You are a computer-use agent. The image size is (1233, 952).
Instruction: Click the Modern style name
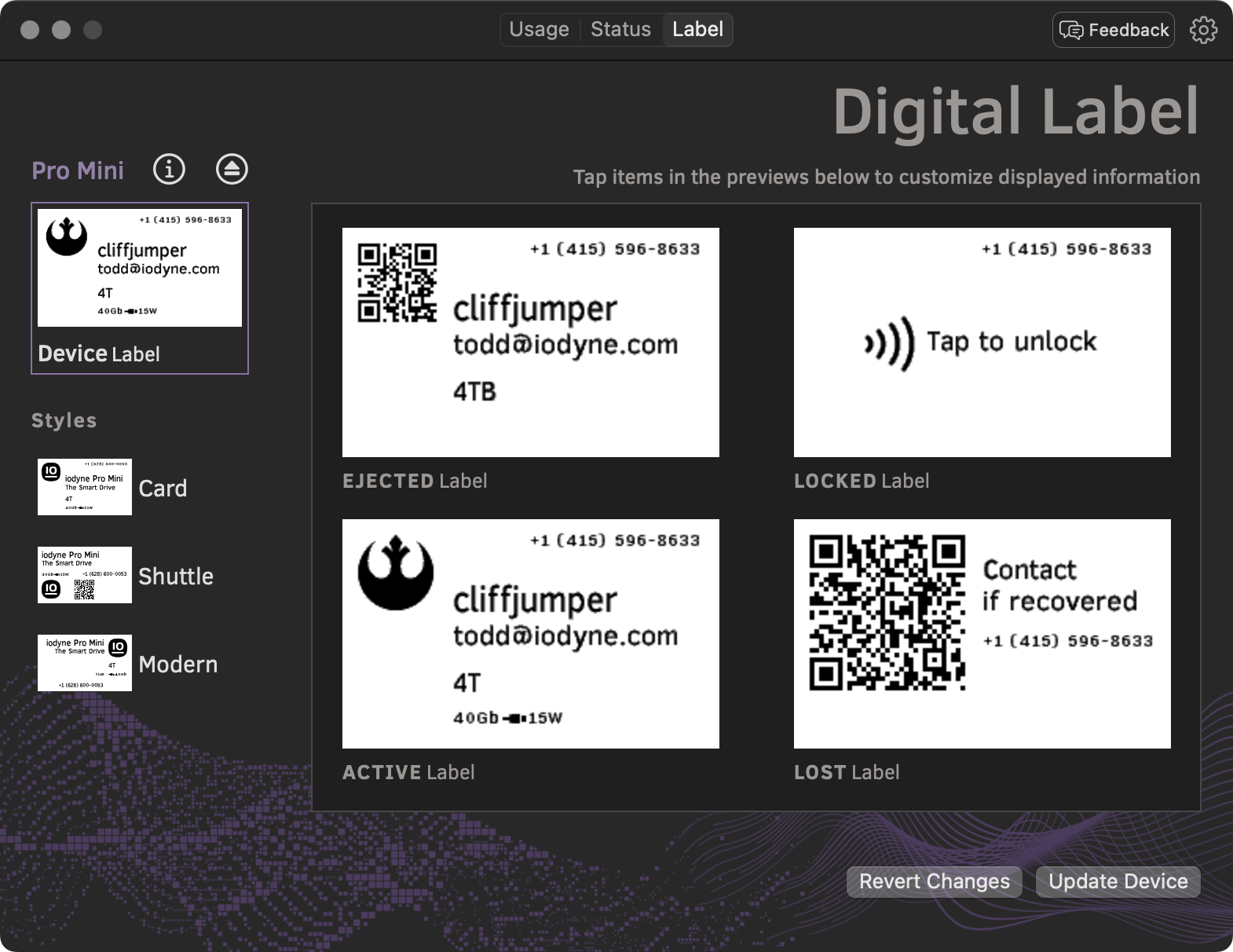178,664
